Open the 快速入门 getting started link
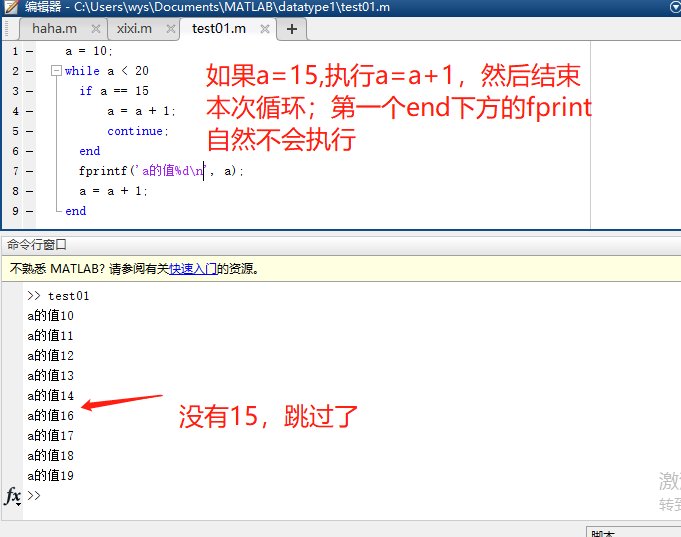681x537 pixels. (x=193, y=269)
